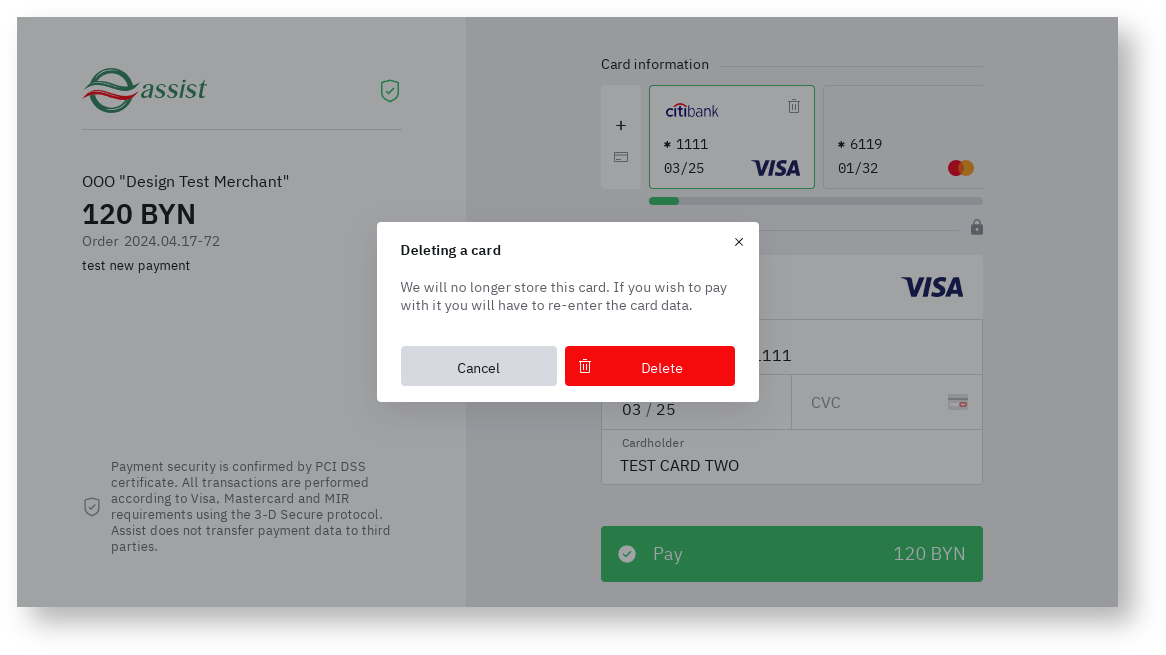
Task: Click the green shield checkmark icon near logo
Action: coord(390,91)
